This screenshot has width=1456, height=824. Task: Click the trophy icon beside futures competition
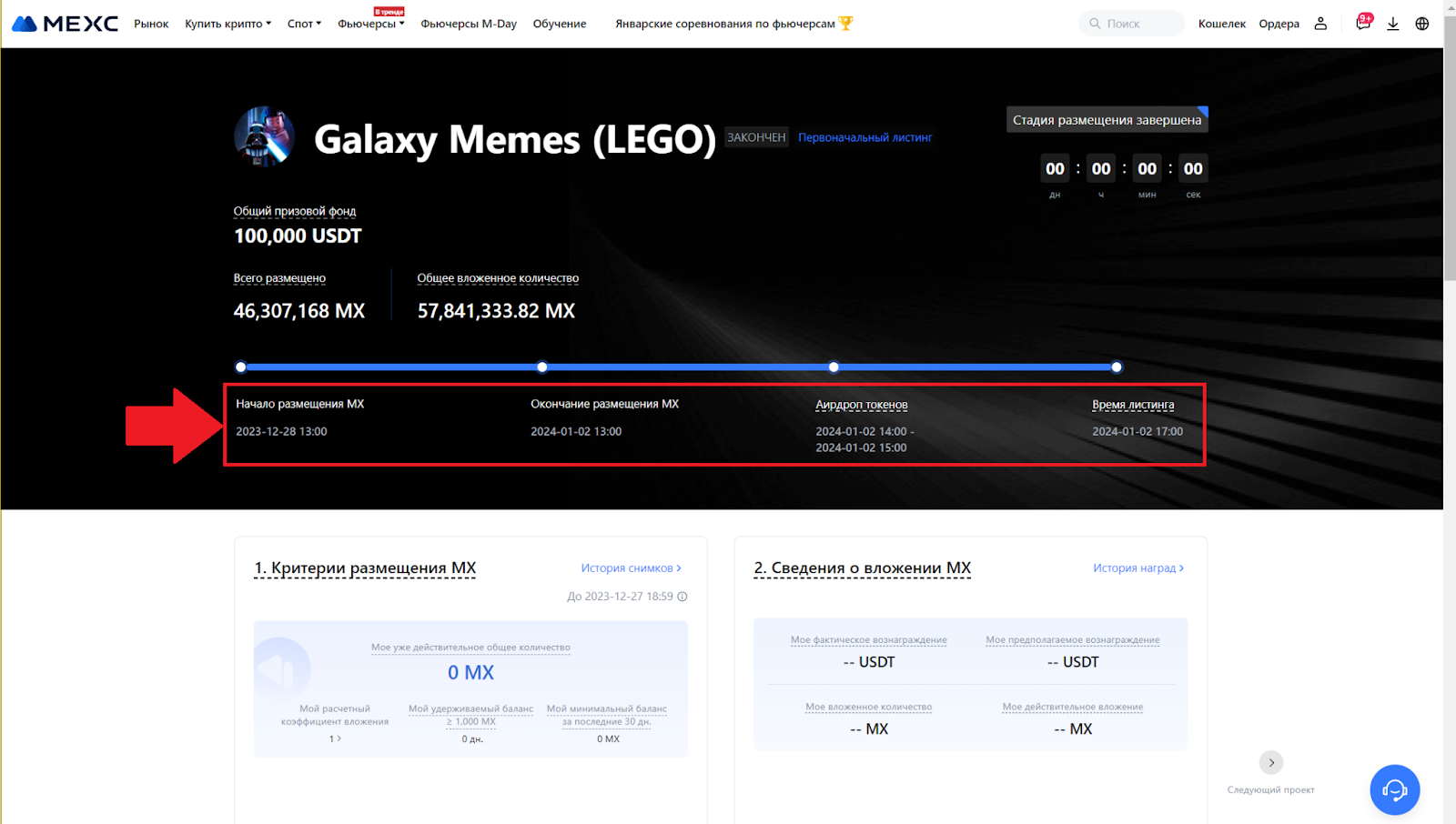coord(846,23)
